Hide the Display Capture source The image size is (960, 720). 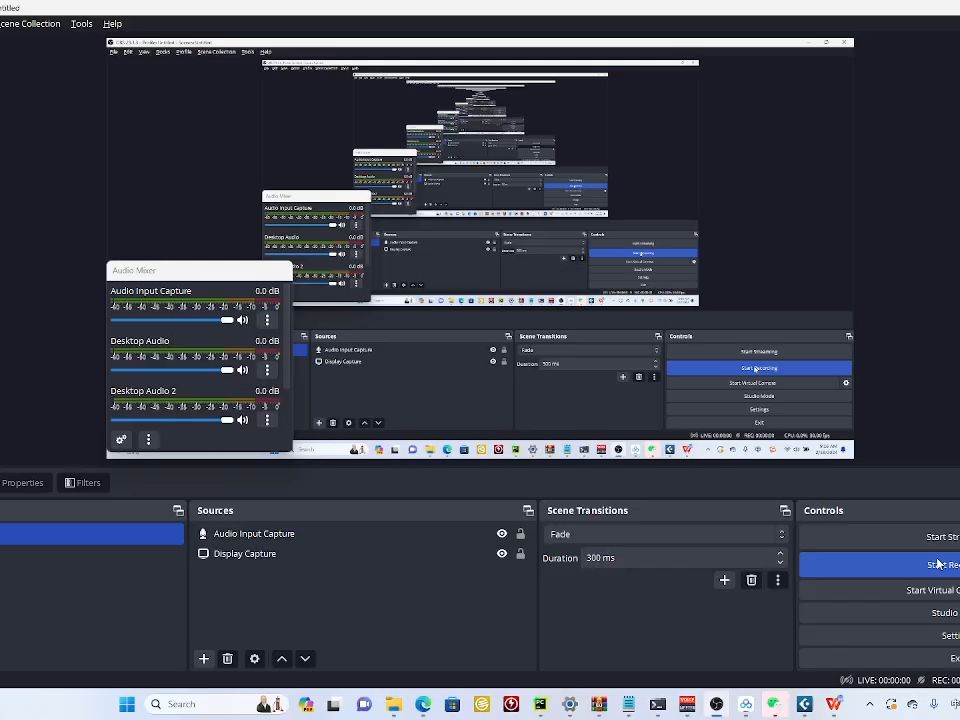click(x=501, y=553)
